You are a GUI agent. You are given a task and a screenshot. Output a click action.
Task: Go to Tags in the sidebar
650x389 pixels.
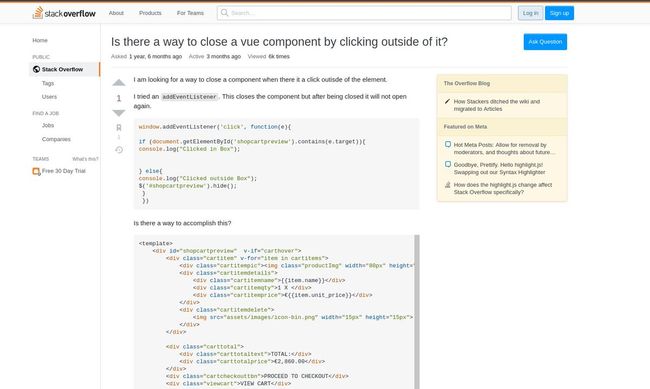(48, 83)
